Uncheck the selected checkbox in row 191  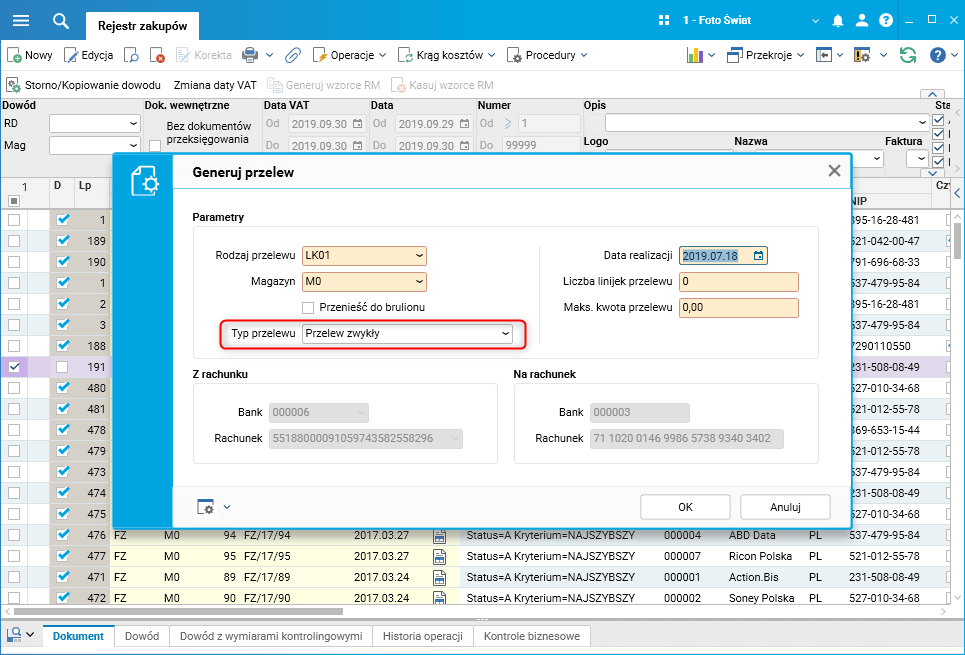14,368
